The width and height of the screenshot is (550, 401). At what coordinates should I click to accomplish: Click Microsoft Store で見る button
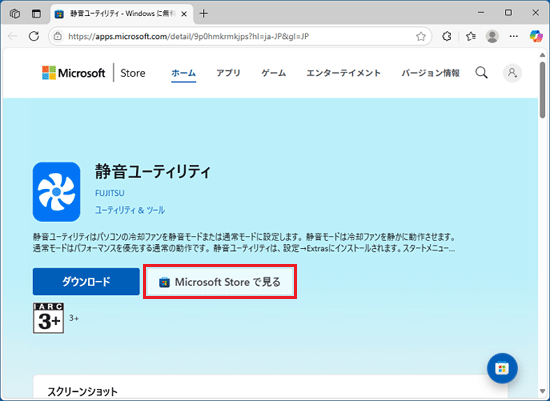(x=220, y=282)
